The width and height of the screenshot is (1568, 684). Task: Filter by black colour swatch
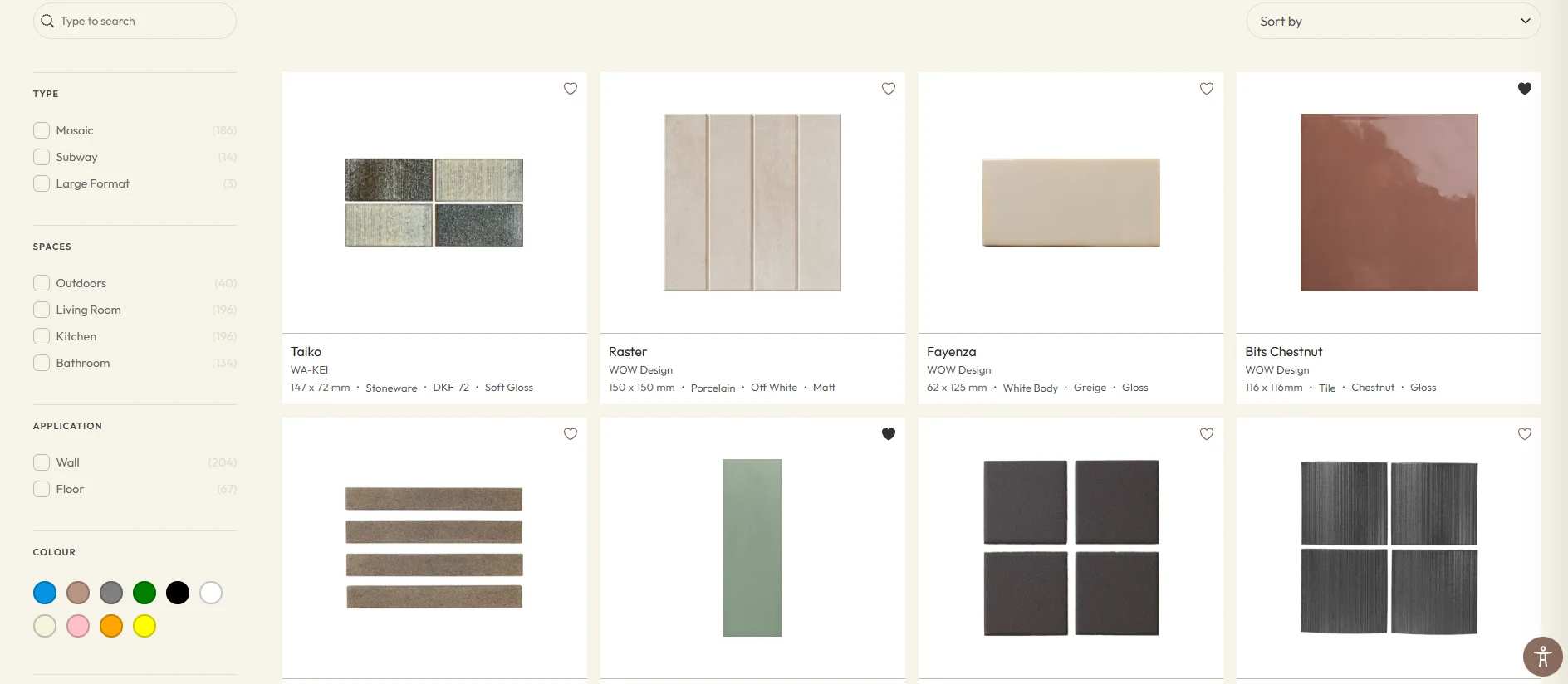click(178, 593)
